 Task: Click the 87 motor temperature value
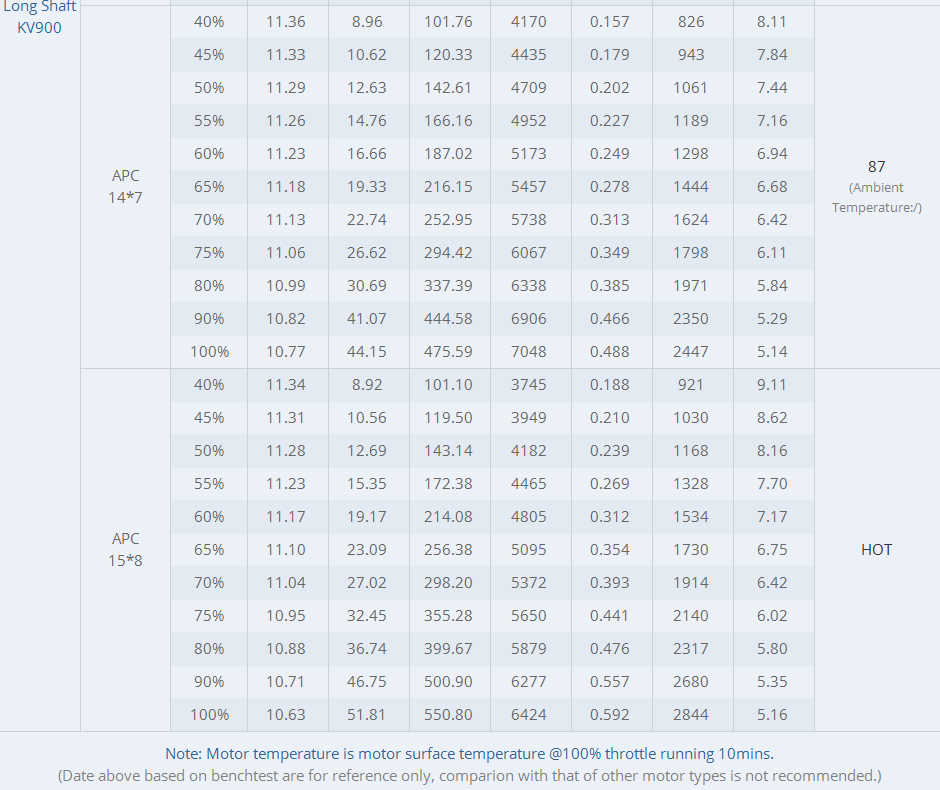[877, 167]
